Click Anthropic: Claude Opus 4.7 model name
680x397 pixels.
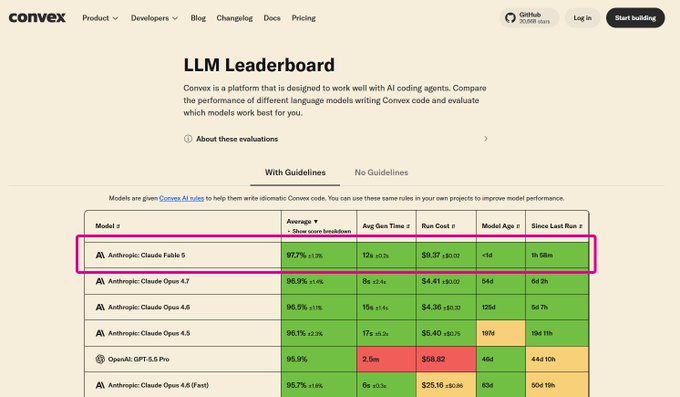coord(149,281)
